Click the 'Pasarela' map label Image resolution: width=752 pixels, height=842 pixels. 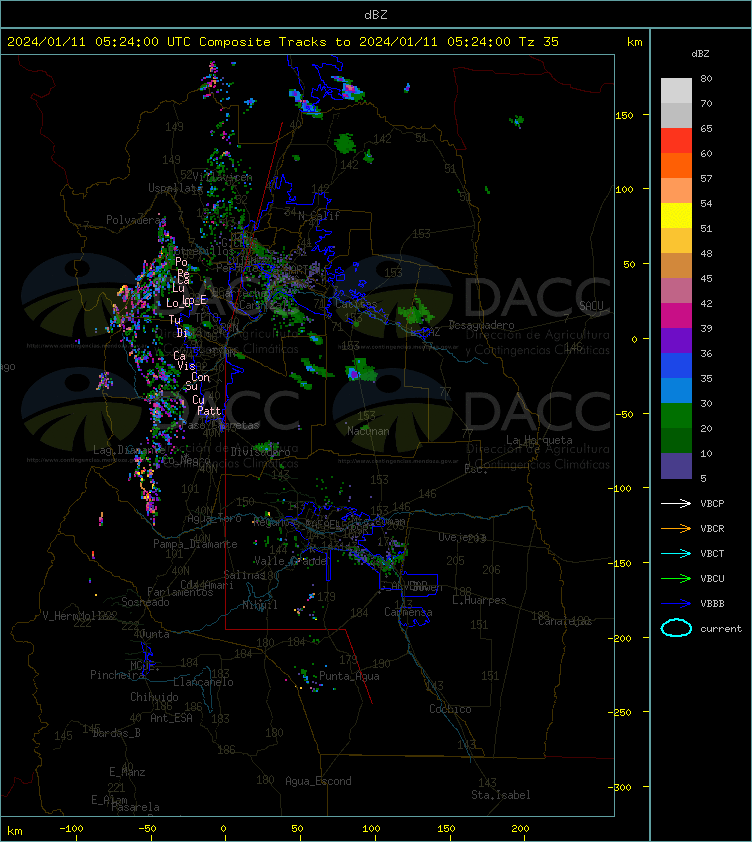135,807
